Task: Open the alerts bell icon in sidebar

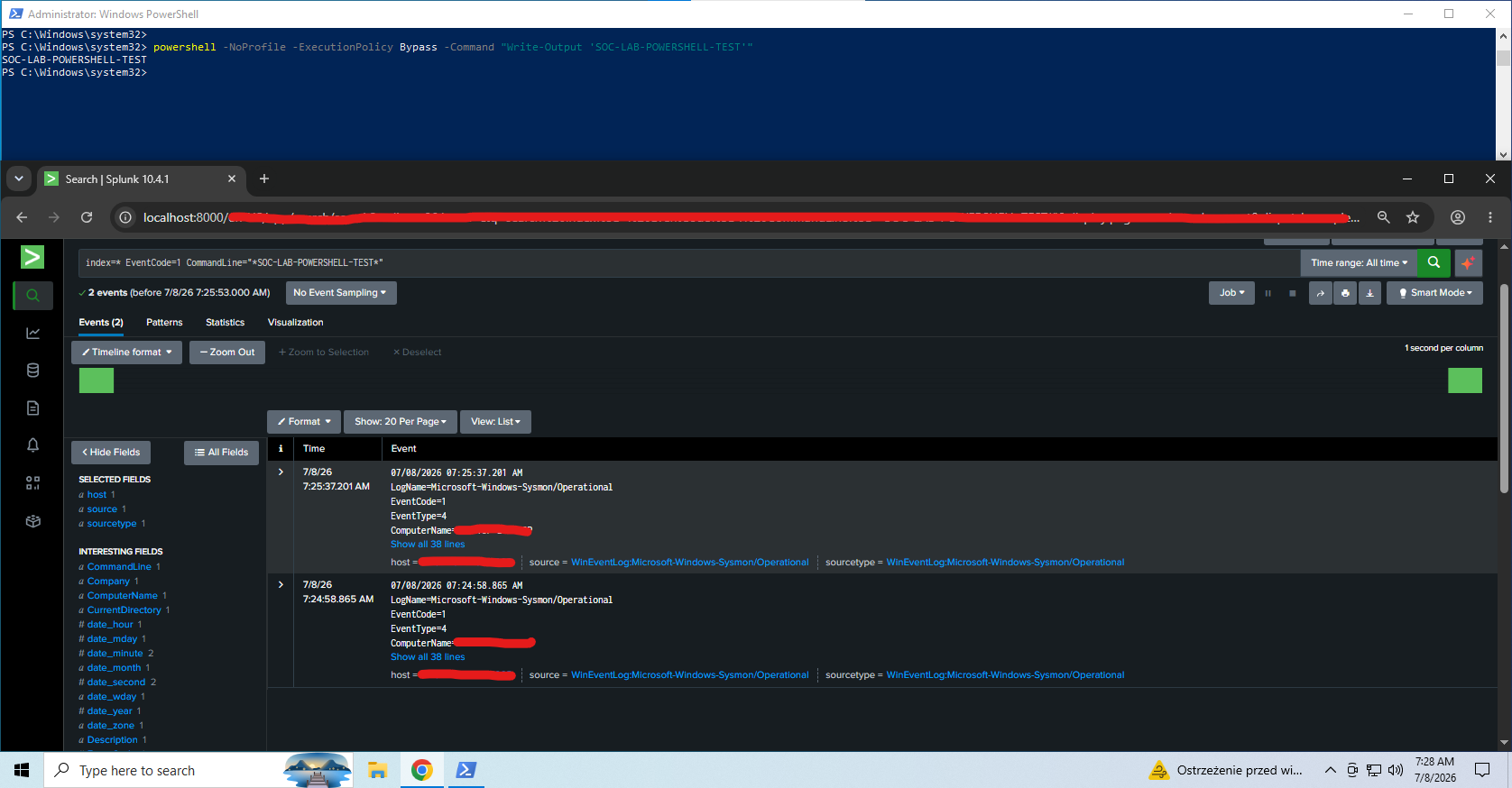Action: pos(32,445)
